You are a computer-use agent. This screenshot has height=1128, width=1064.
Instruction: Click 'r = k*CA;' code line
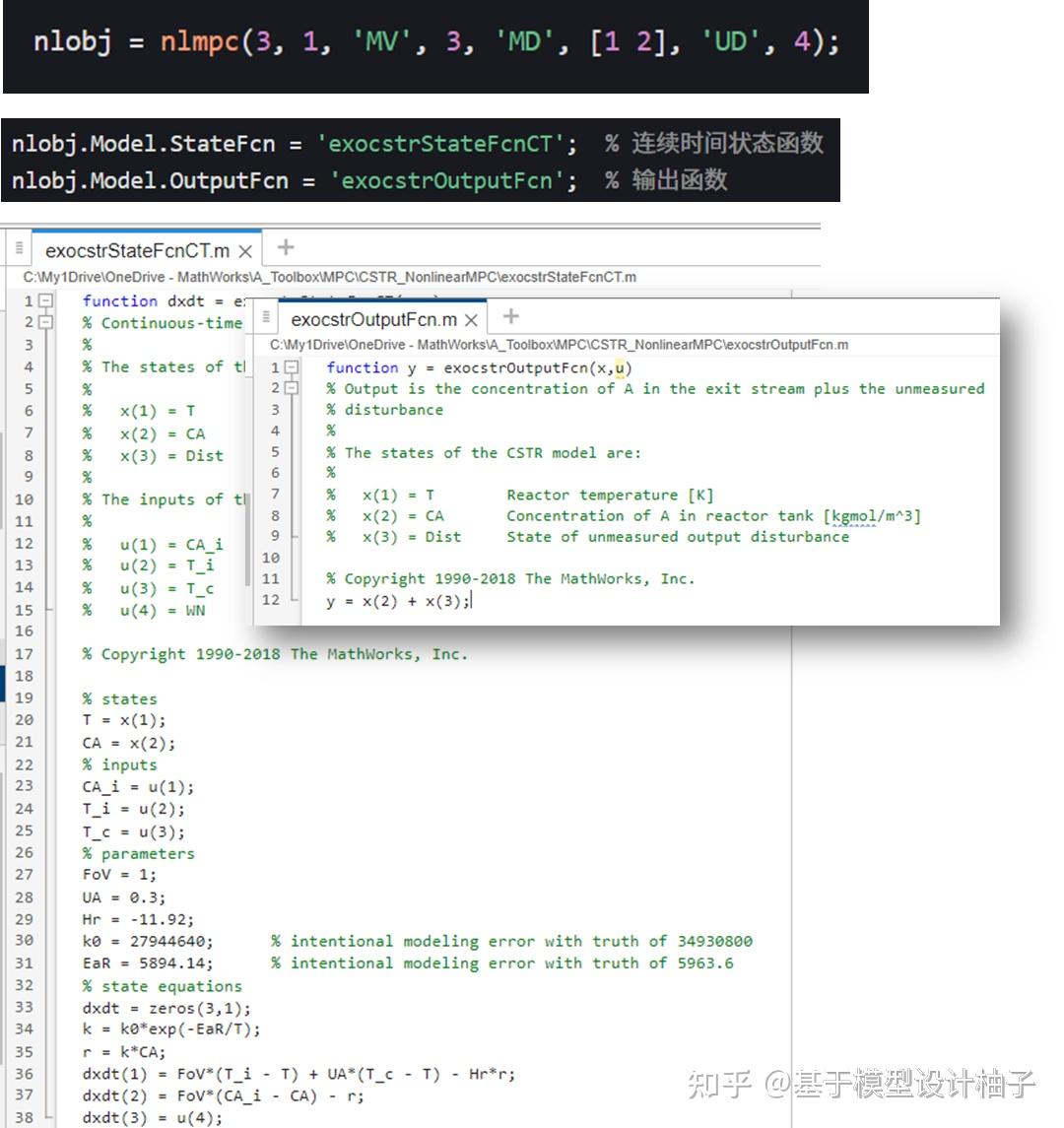tap(124, 1052)
